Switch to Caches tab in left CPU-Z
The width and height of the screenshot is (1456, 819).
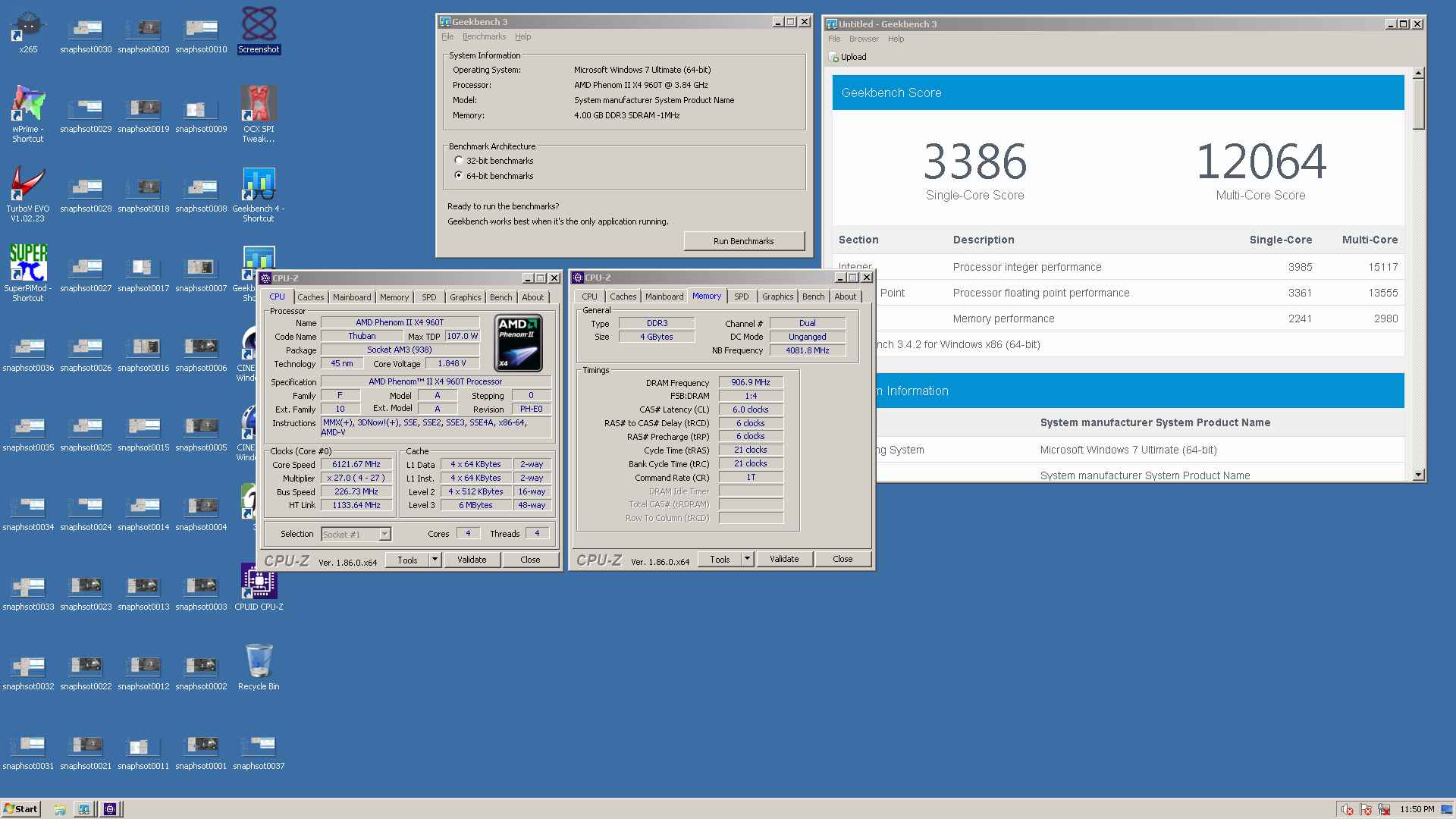click(x=310, y=297)
